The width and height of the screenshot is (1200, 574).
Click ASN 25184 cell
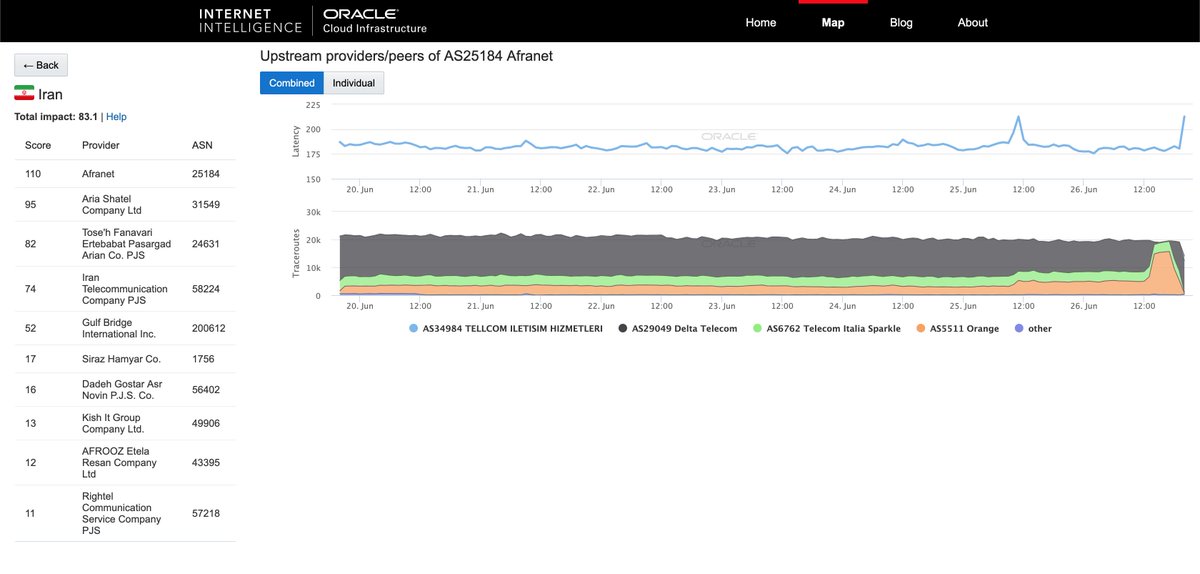(x=205, y=173)
